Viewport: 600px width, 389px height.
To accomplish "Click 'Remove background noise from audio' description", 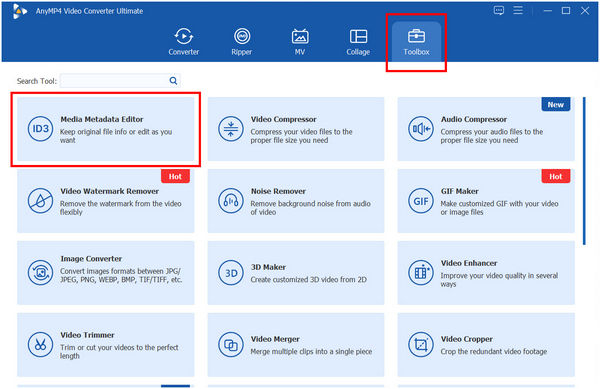I will click(310, 208).
